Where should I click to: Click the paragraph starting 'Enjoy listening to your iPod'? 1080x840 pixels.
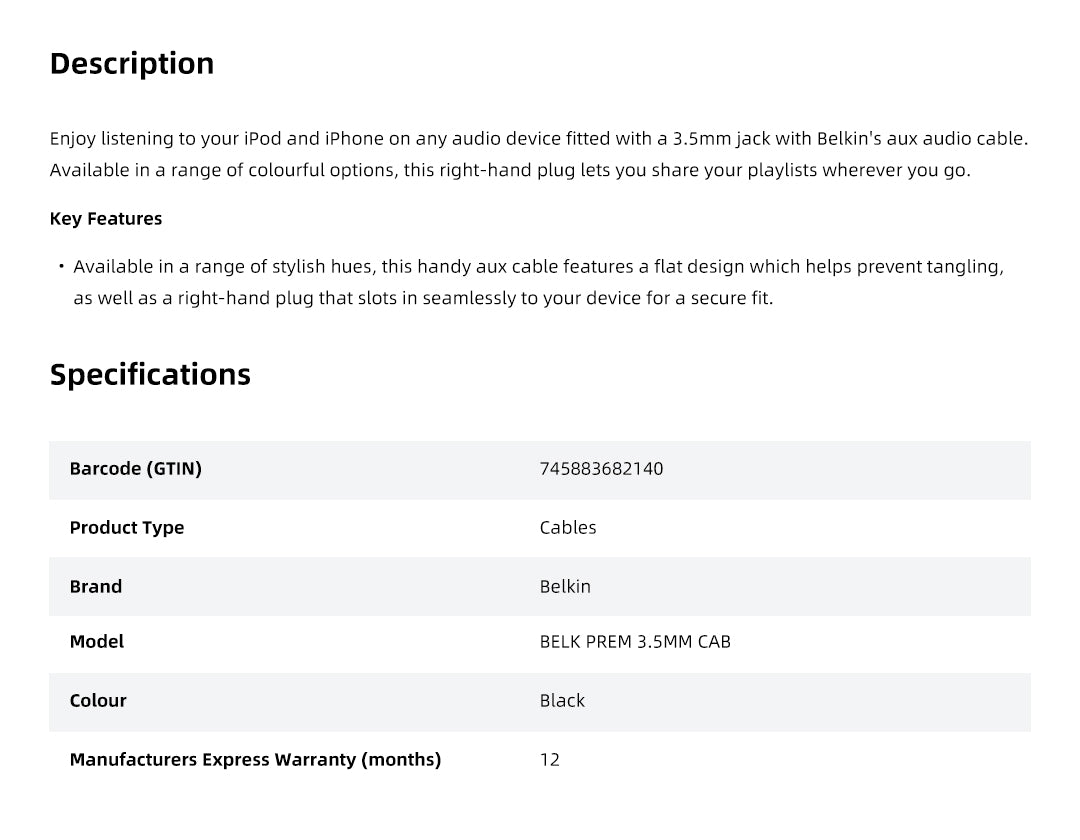pos(539,154)
